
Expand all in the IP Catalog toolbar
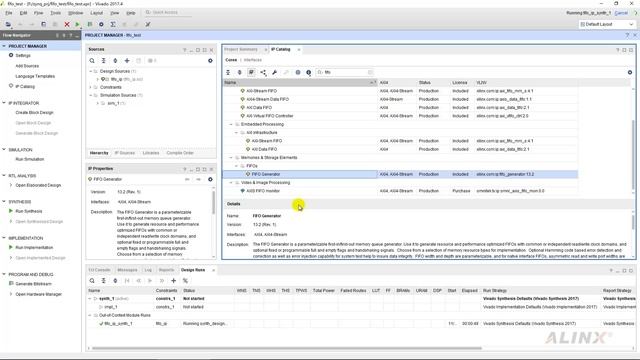[240, 72]
